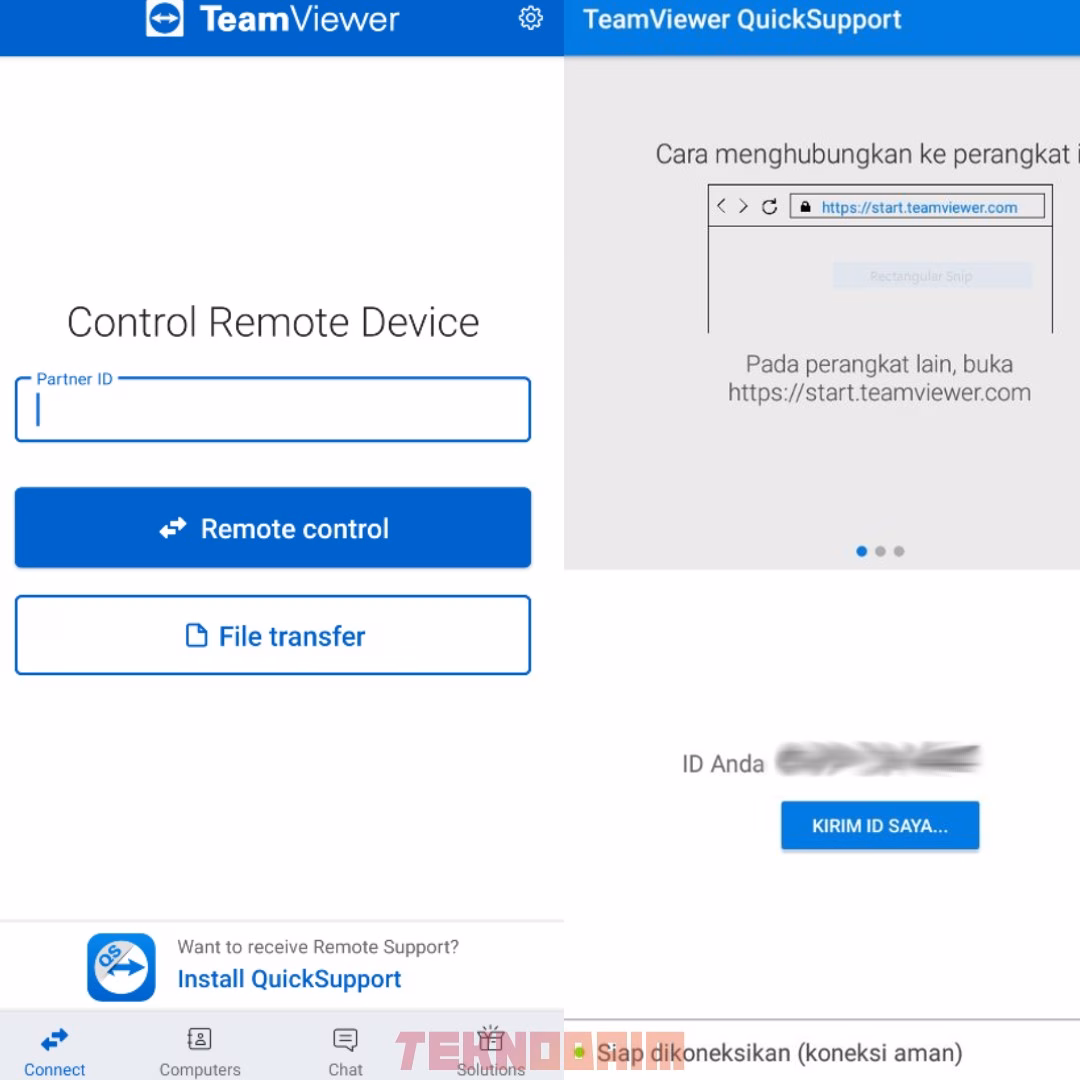
Task: Click the Siap dikoneksikan status text
Action: (779, 1052)
